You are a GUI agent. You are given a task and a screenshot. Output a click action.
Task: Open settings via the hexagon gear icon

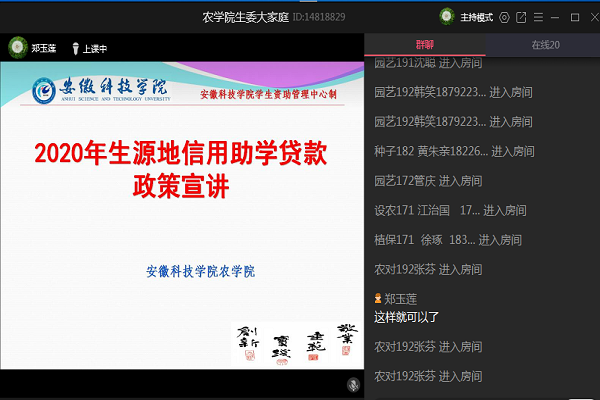click(504, 17)
